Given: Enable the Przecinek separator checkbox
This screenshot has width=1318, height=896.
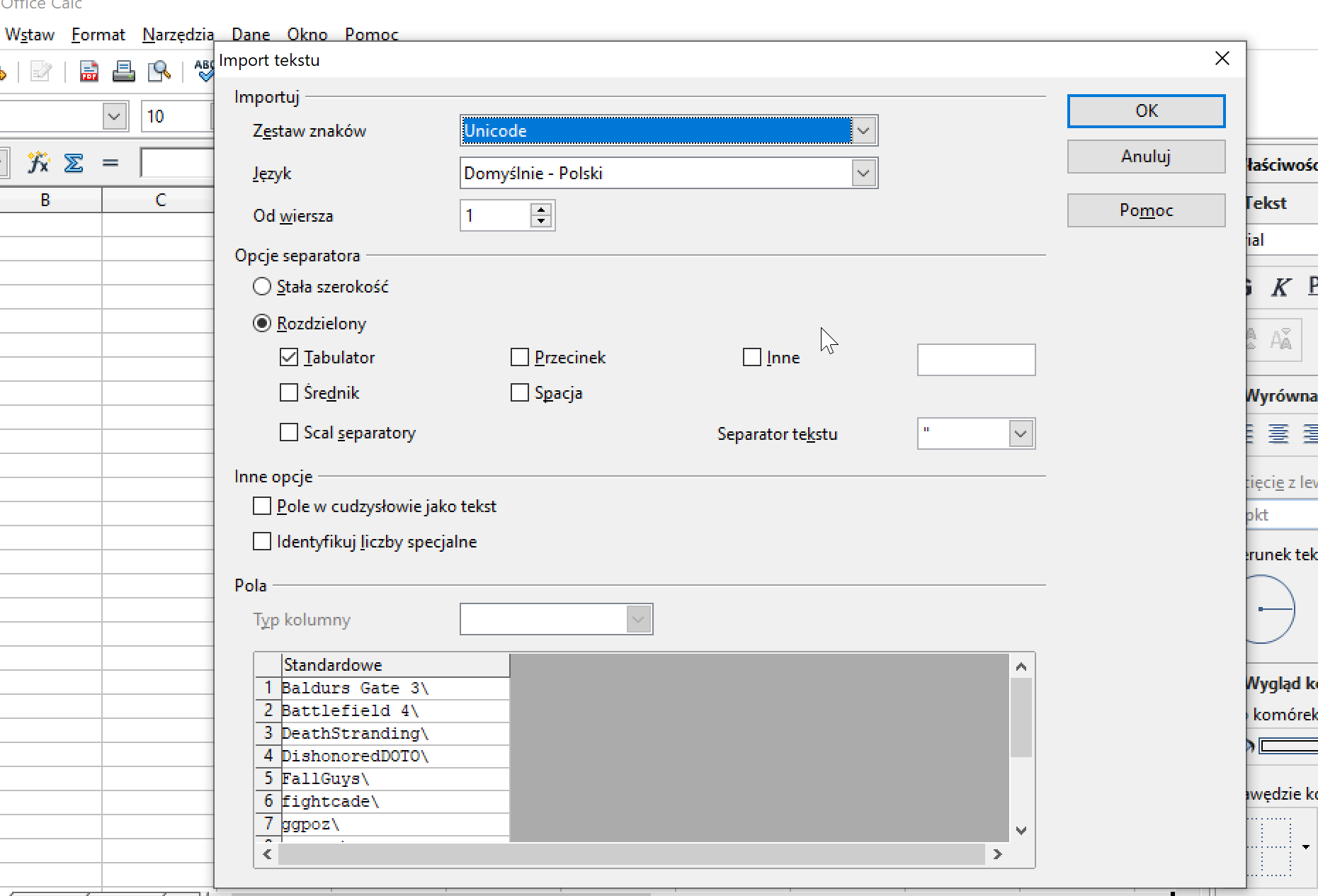Looking at the screenshot, I should coord(520,358).
